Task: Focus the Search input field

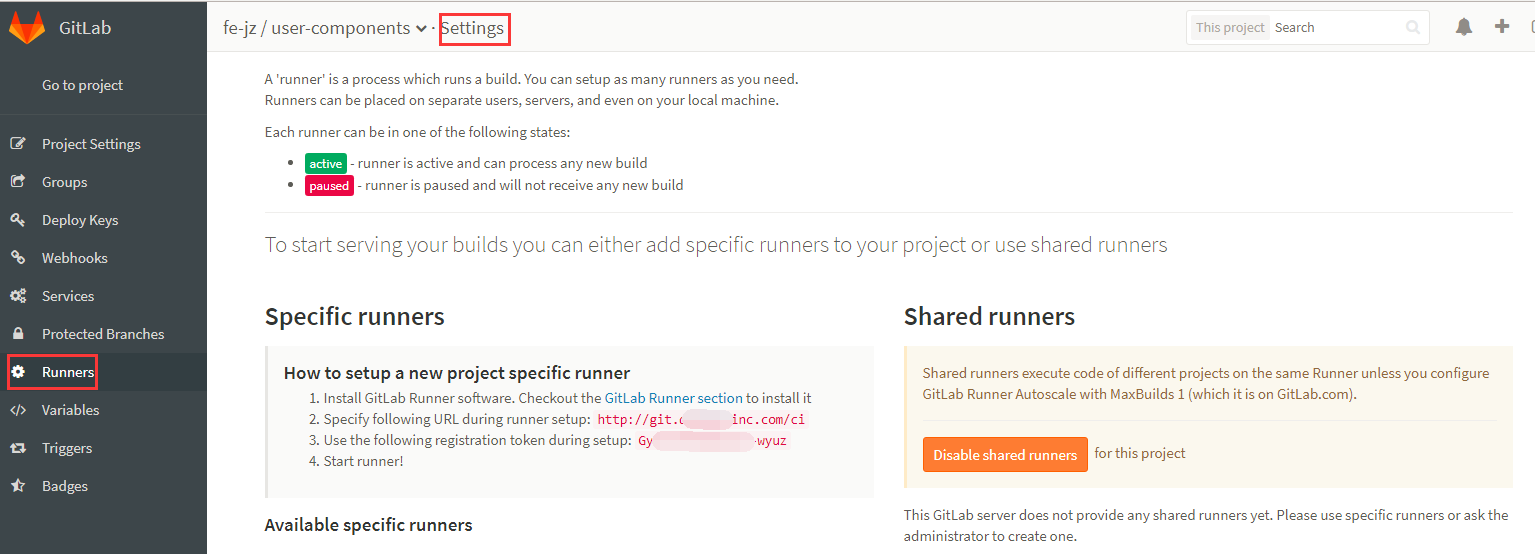Action: (1337, 28)
